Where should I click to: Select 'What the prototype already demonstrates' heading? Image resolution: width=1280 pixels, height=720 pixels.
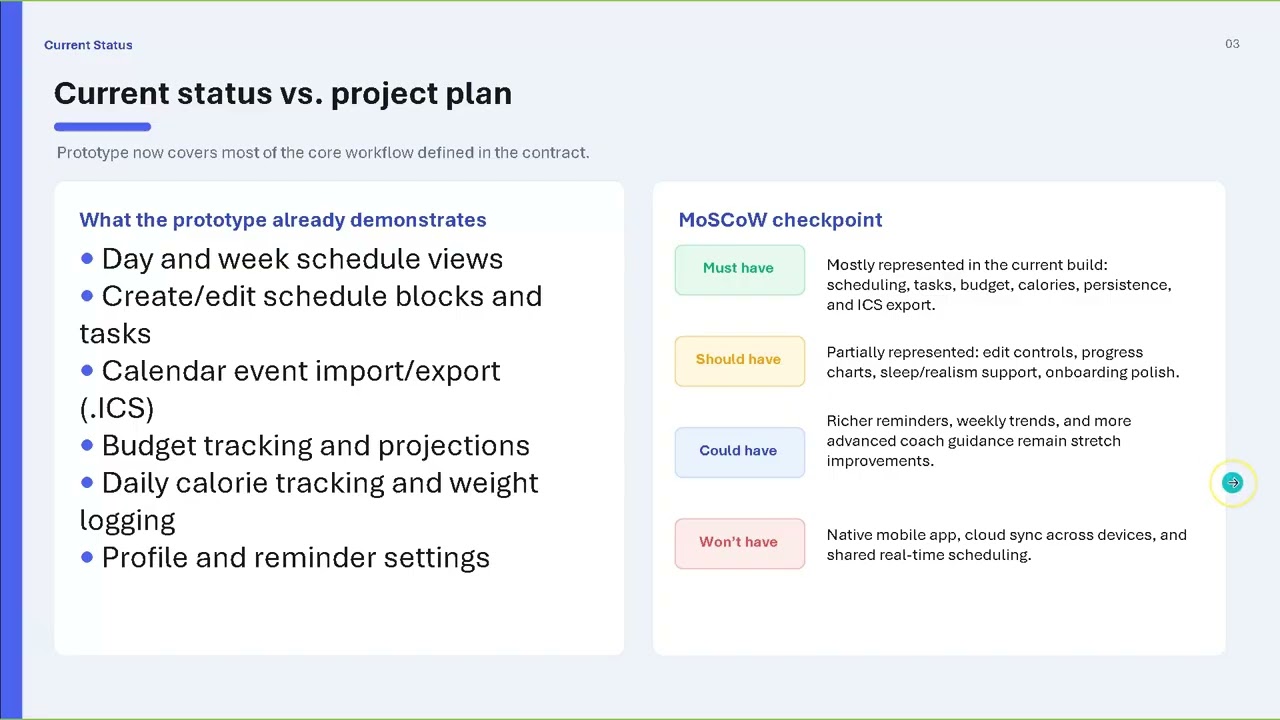pos(283,220)
